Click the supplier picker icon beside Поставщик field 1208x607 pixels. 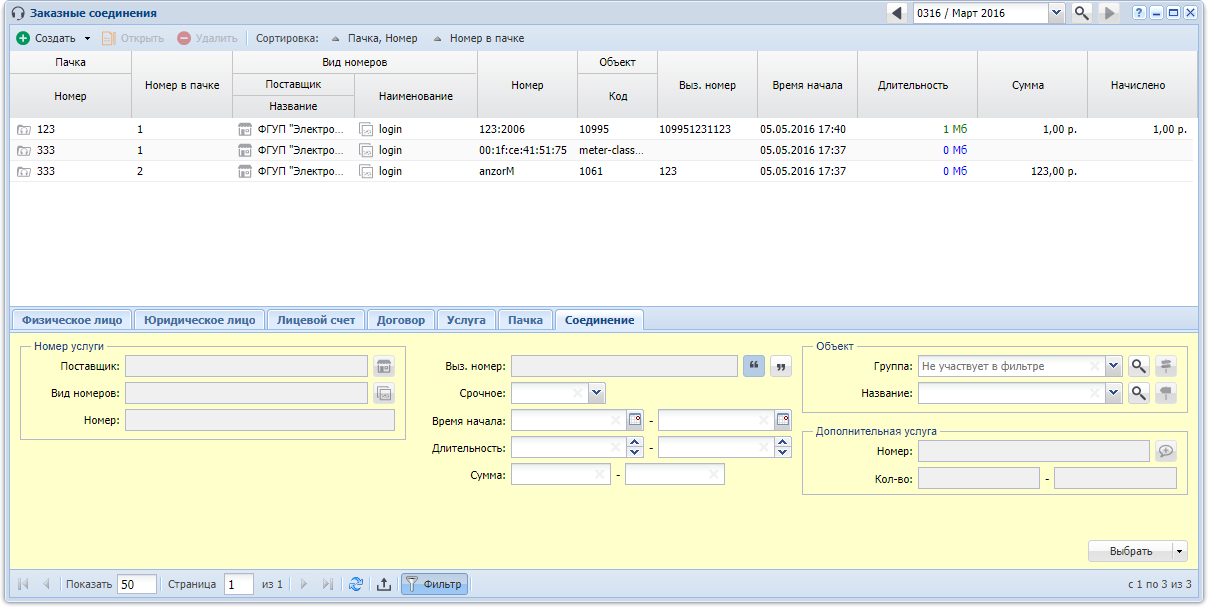pos(385,367)
